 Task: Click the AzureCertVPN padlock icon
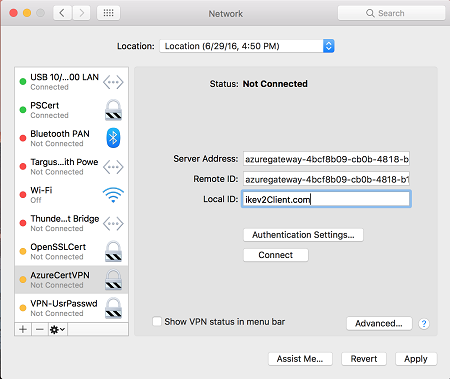[x=113, y=280]
